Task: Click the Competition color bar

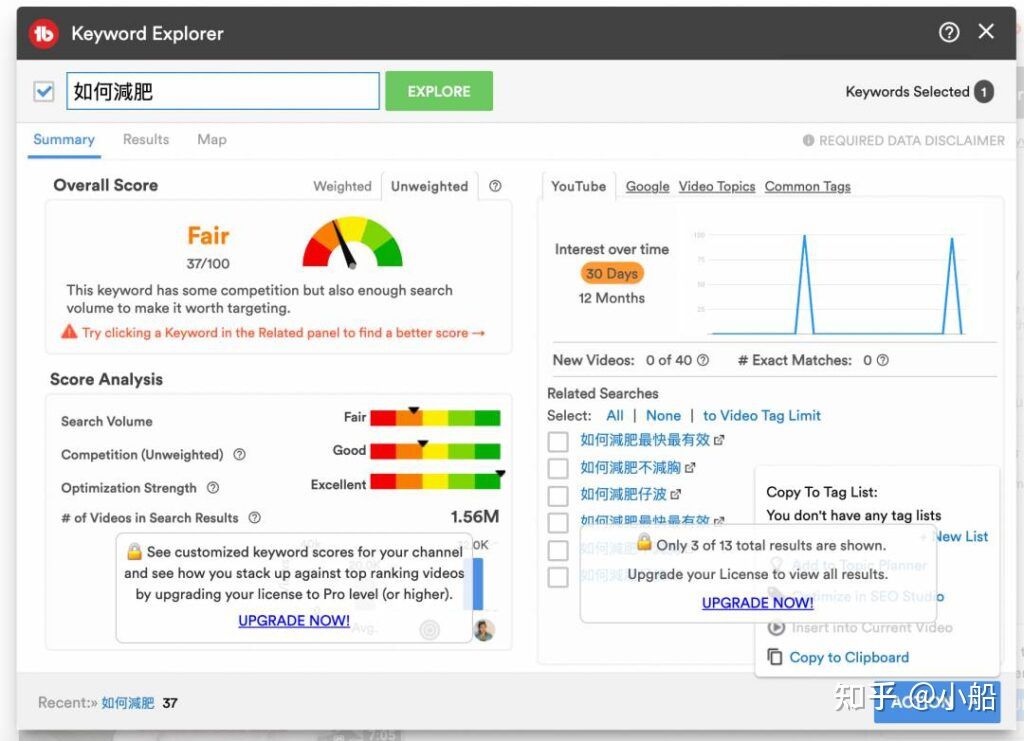Action: tap(435, 450)
